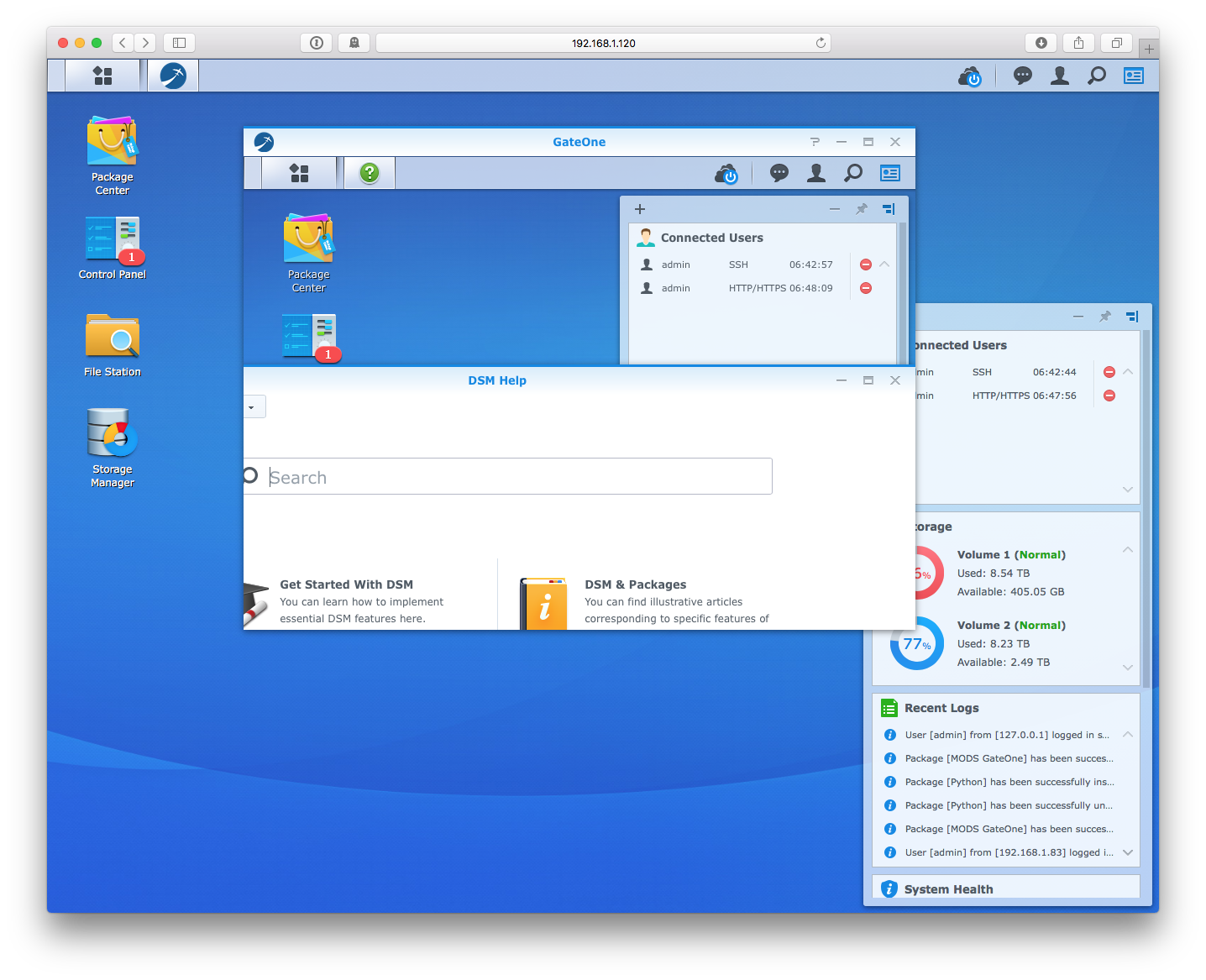Toggle the Safari sidebar
Image resolution: width=1206 pixels, height=980 pixels.
click(179, 43)
